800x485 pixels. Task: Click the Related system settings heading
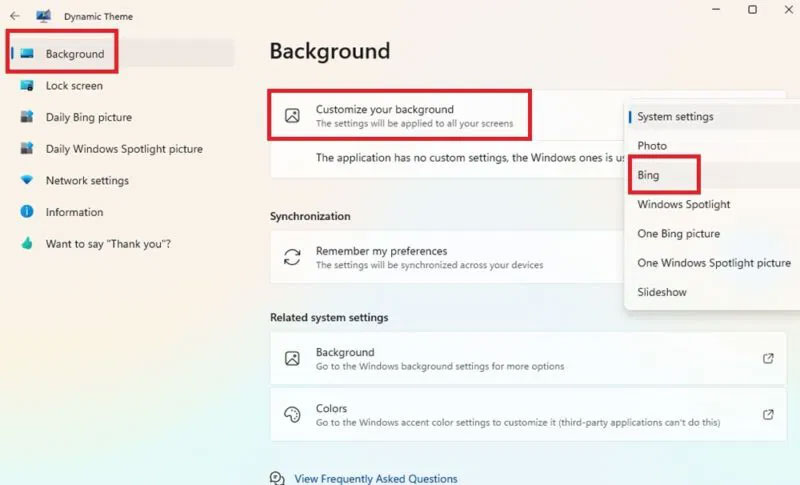[x=329, y=317]
